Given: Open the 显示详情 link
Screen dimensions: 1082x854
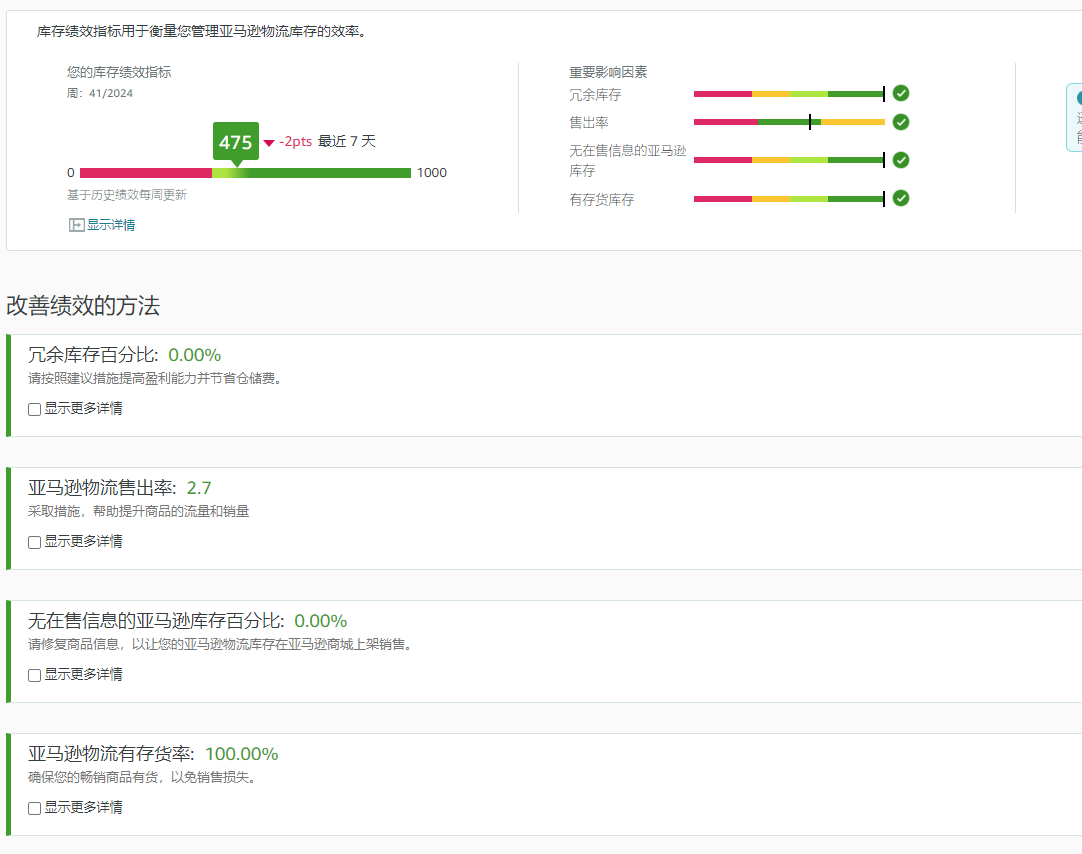Looking at the screenshot, I should [110, 225].
